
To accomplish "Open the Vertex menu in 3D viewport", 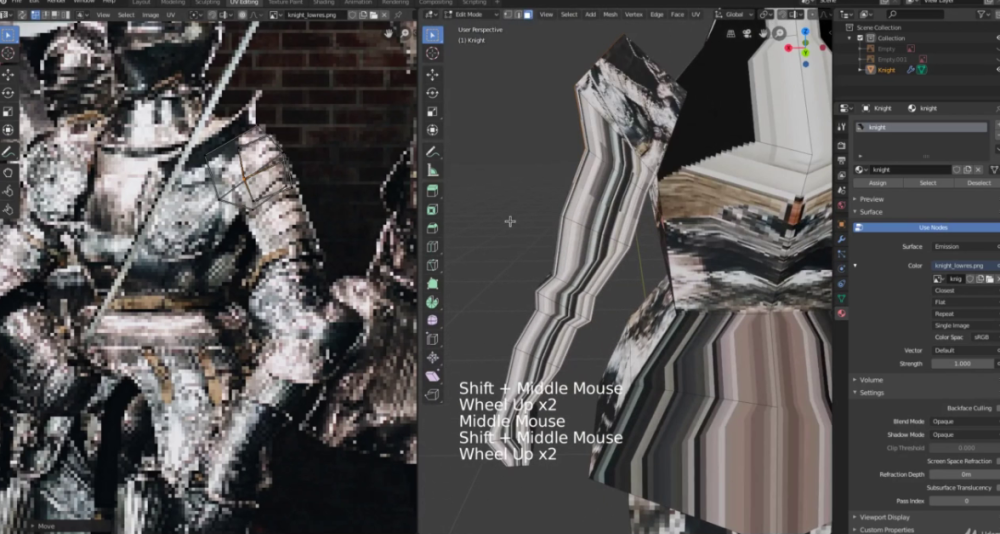I will [x=633, y=14].
